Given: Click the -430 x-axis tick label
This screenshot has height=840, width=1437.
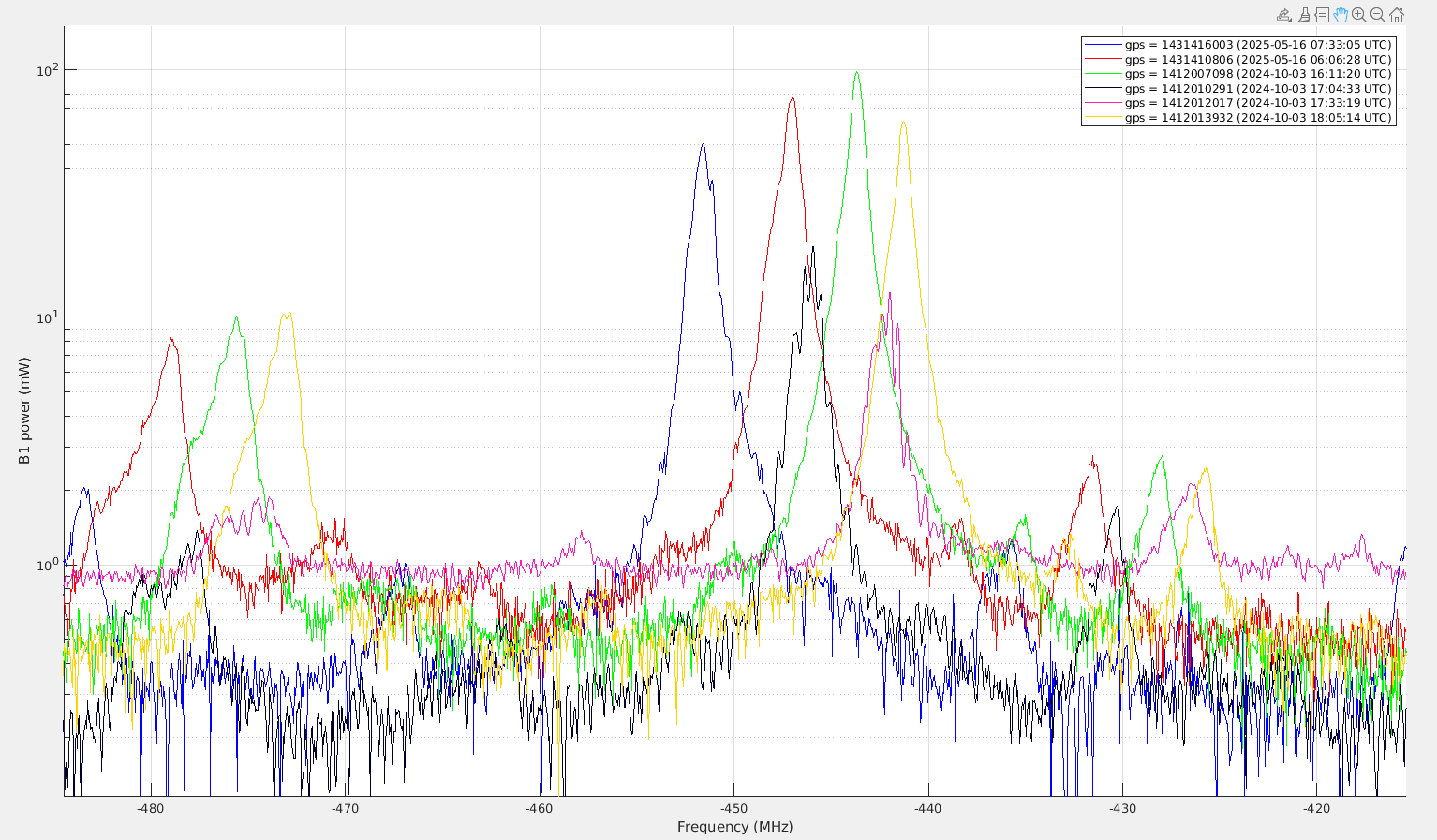Looking at the screenshot, I should [1122, 808].
